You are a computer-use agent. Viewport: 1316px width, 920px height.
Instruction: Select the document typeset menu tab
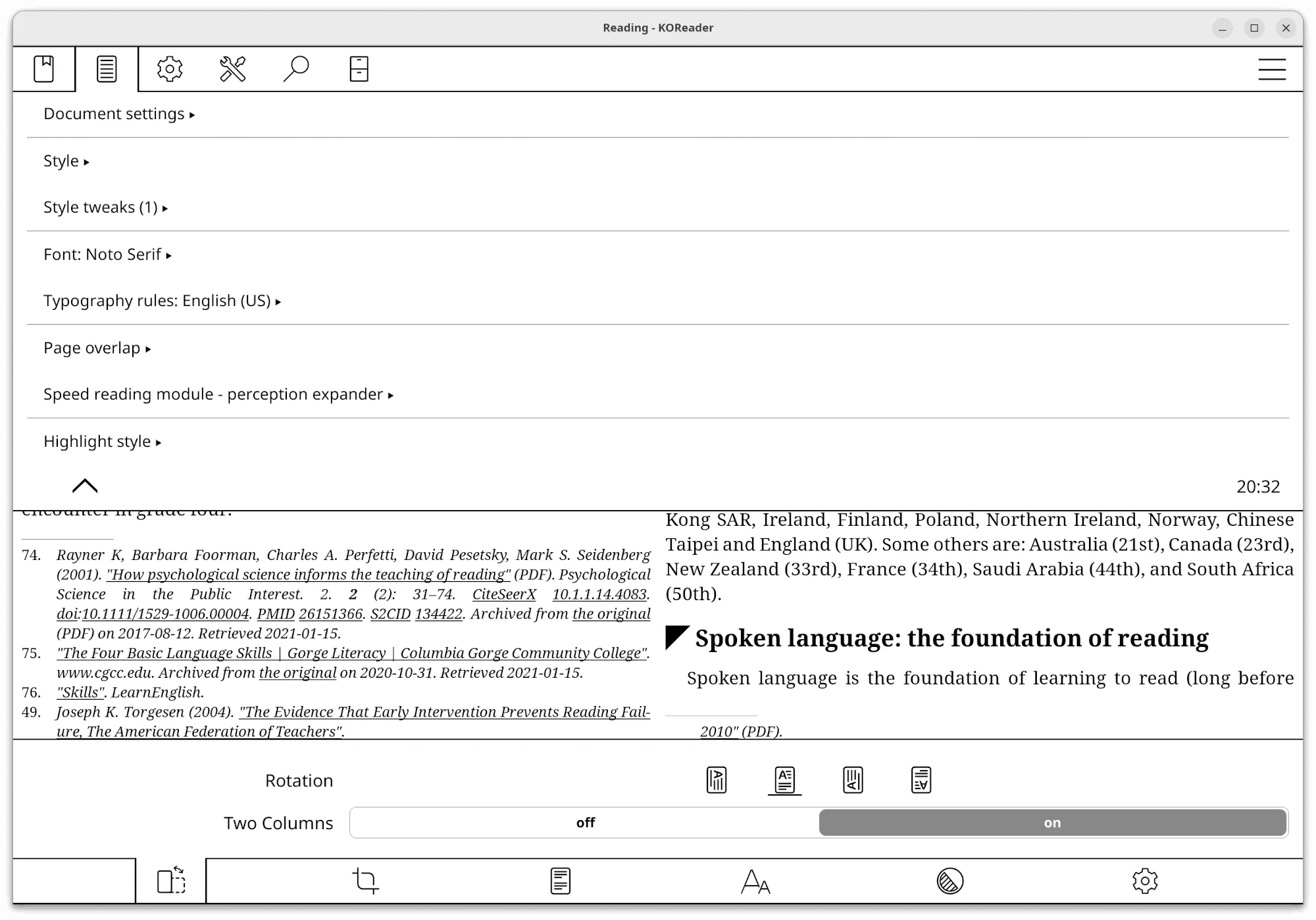(x=107, y=68)
